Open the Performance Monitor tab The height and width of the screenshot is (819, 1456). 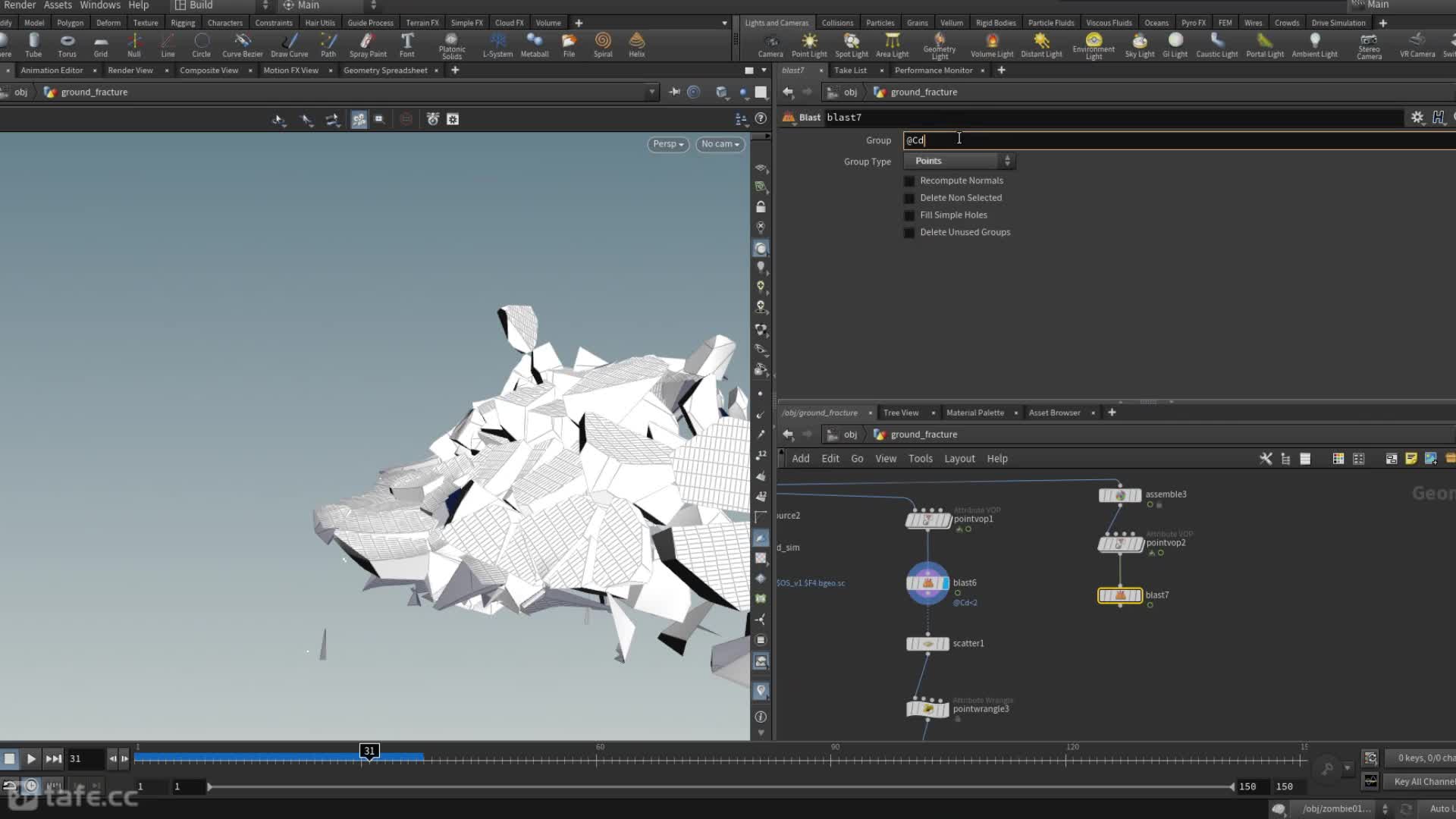(x=934, y=71)
